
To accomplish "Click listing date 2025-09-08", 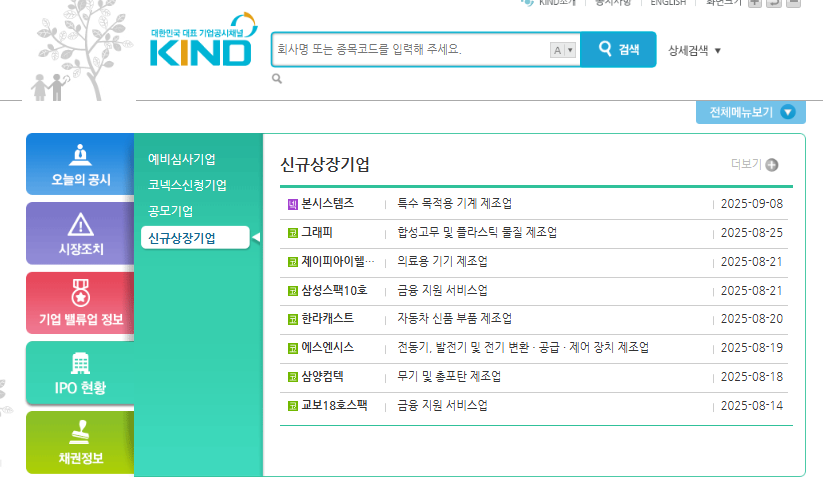I will point(752,204).
